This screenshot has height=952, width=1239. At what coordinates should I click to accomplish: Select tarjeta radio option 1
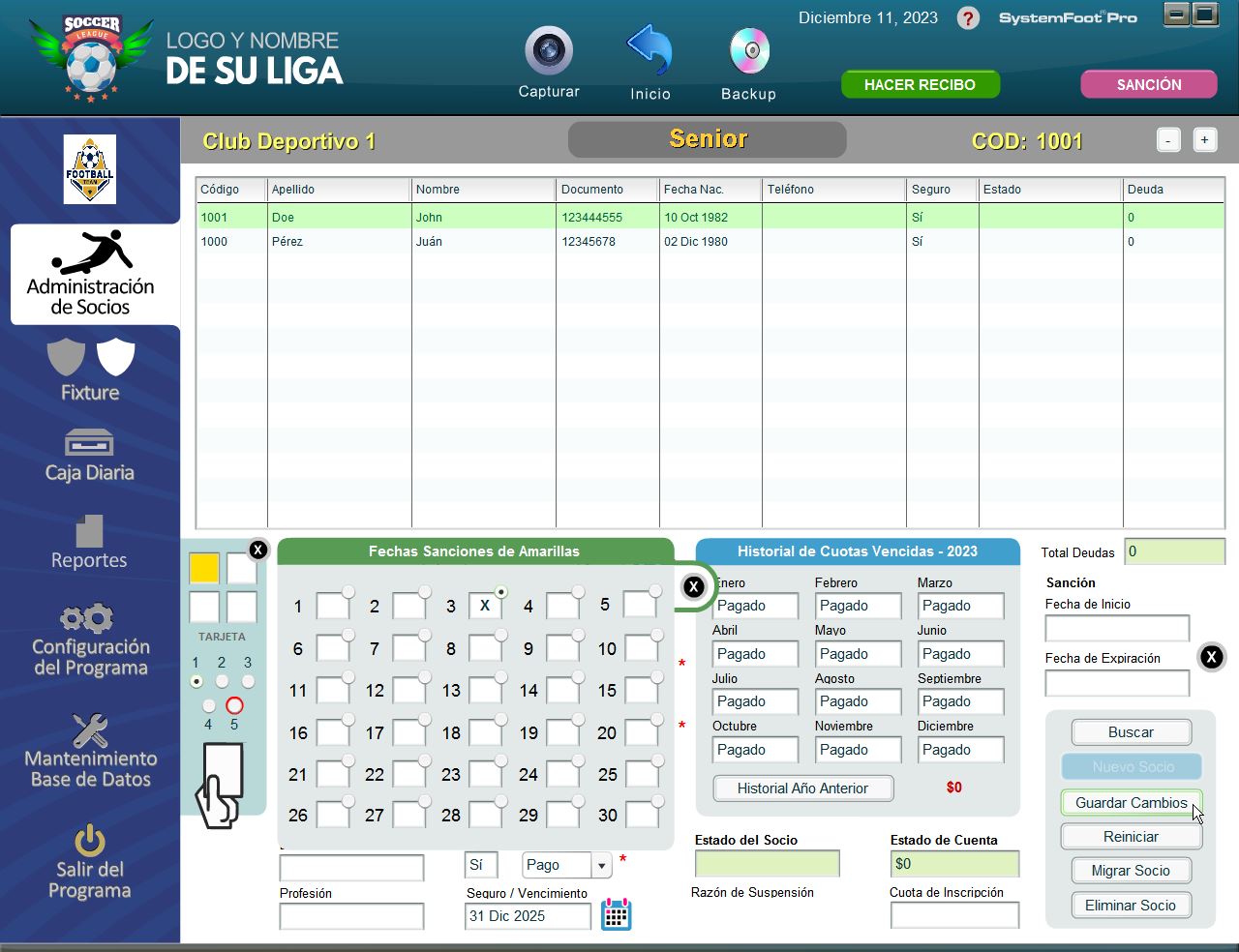(x=196, y=682)
